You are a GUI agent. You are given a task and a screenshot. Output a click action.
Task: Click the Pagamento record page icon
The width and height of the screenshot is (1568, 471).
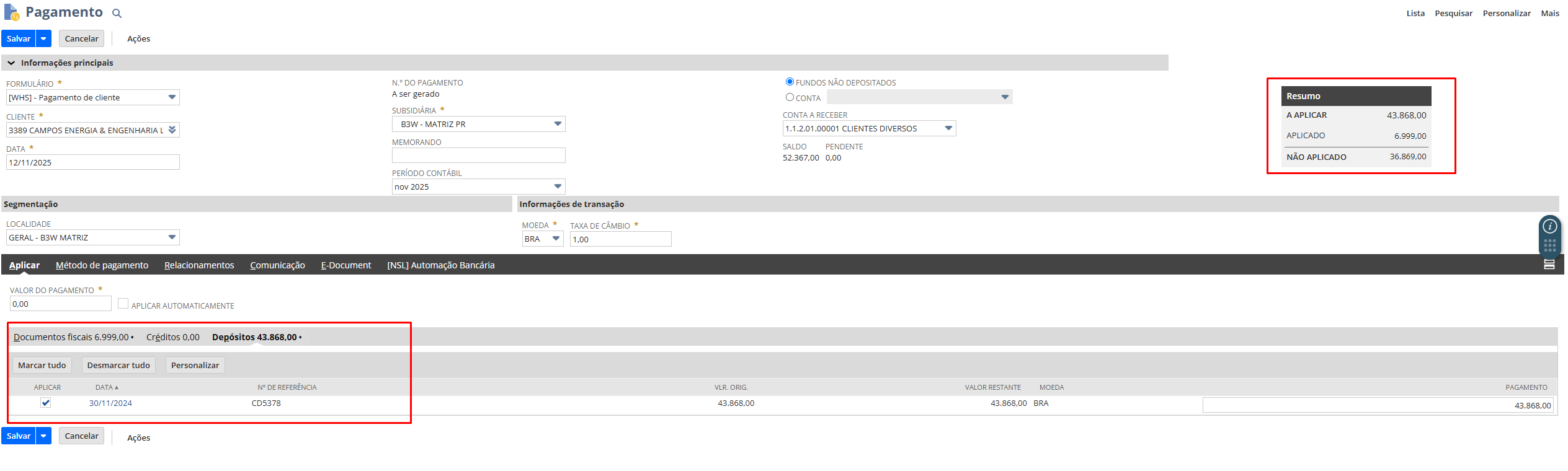click(11, 12)
